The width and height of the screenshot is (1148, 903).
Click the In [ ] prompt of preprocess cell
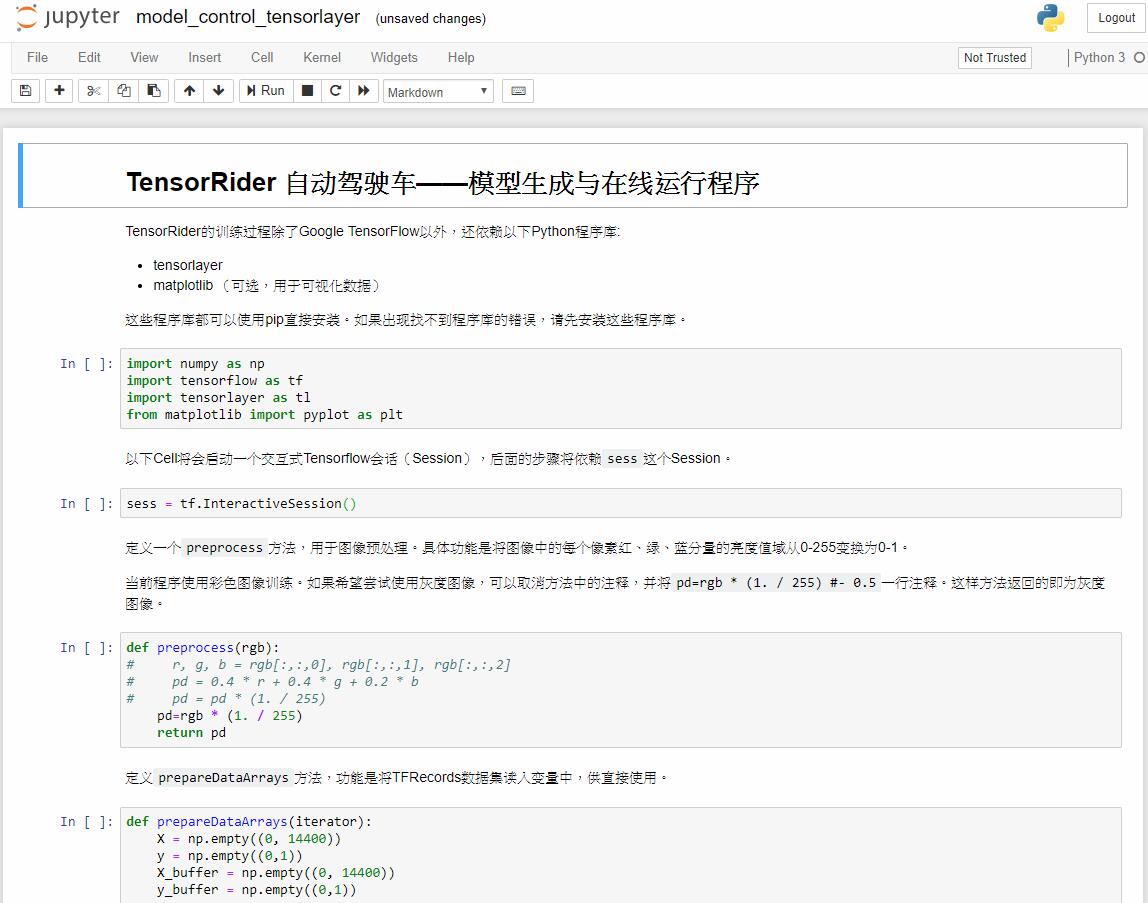[x=86, y=647]
